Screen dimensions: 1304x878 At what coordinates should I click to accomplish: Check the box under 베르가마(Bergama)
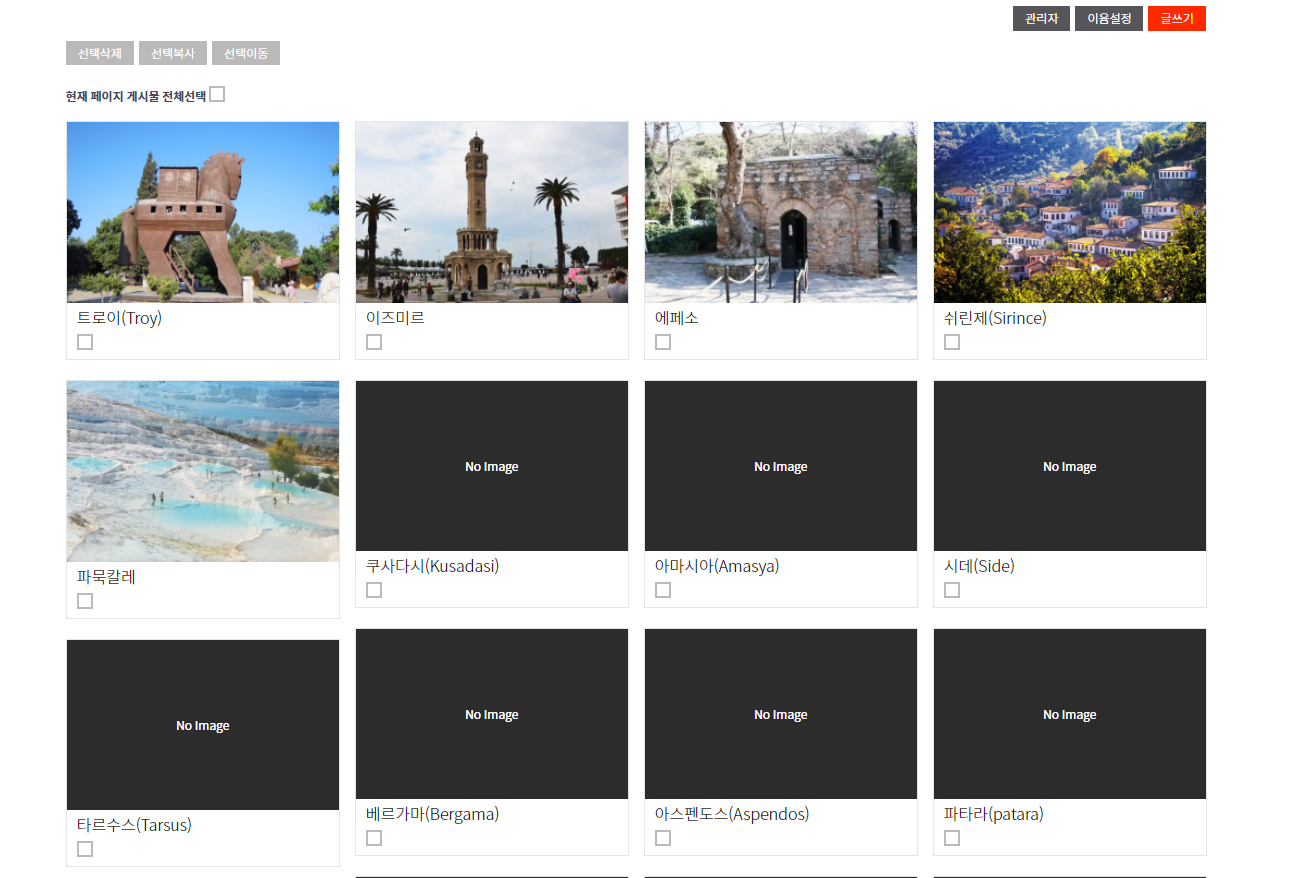point(374,838)
